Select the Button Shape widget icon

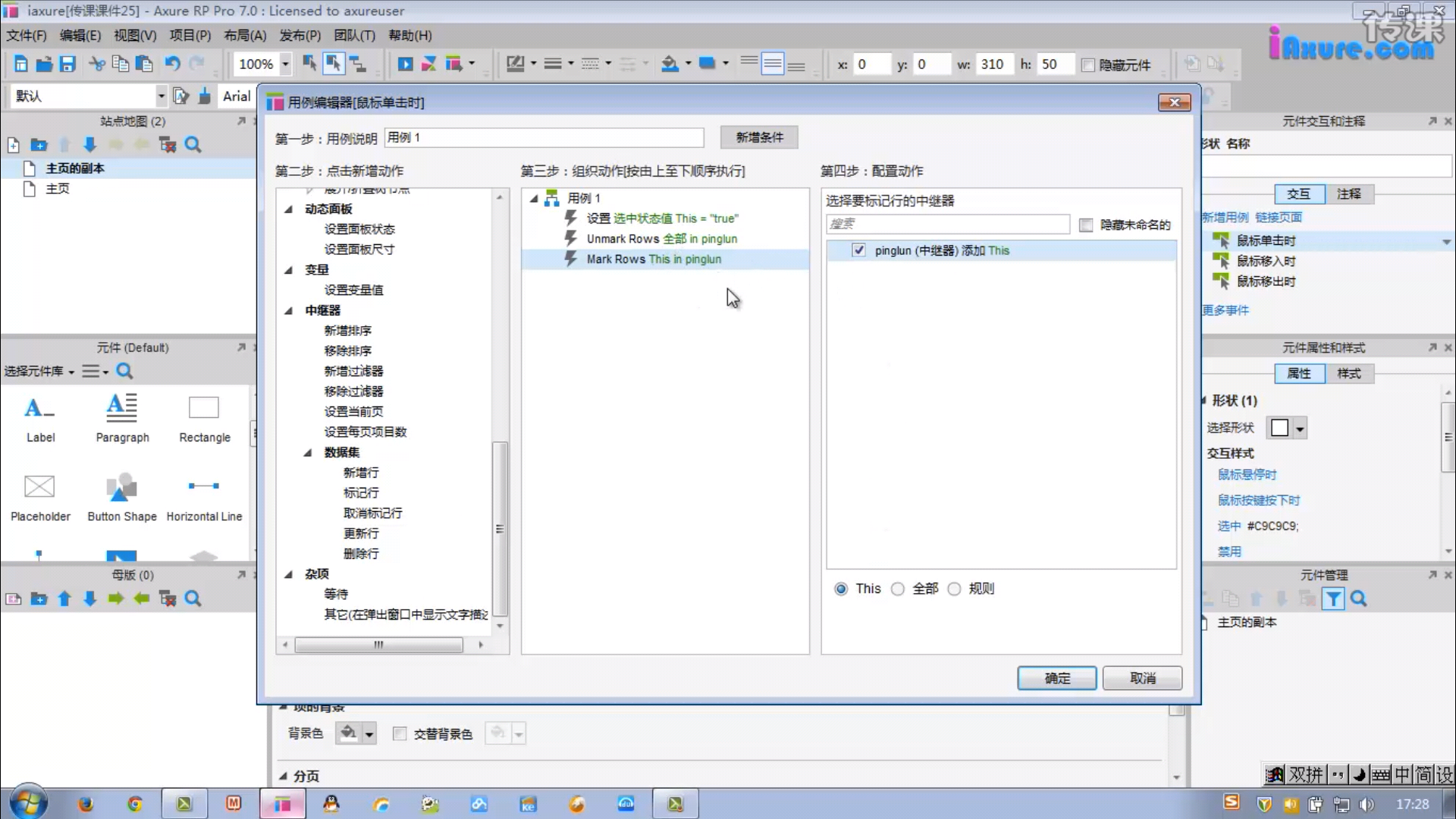tap(121, 486)
